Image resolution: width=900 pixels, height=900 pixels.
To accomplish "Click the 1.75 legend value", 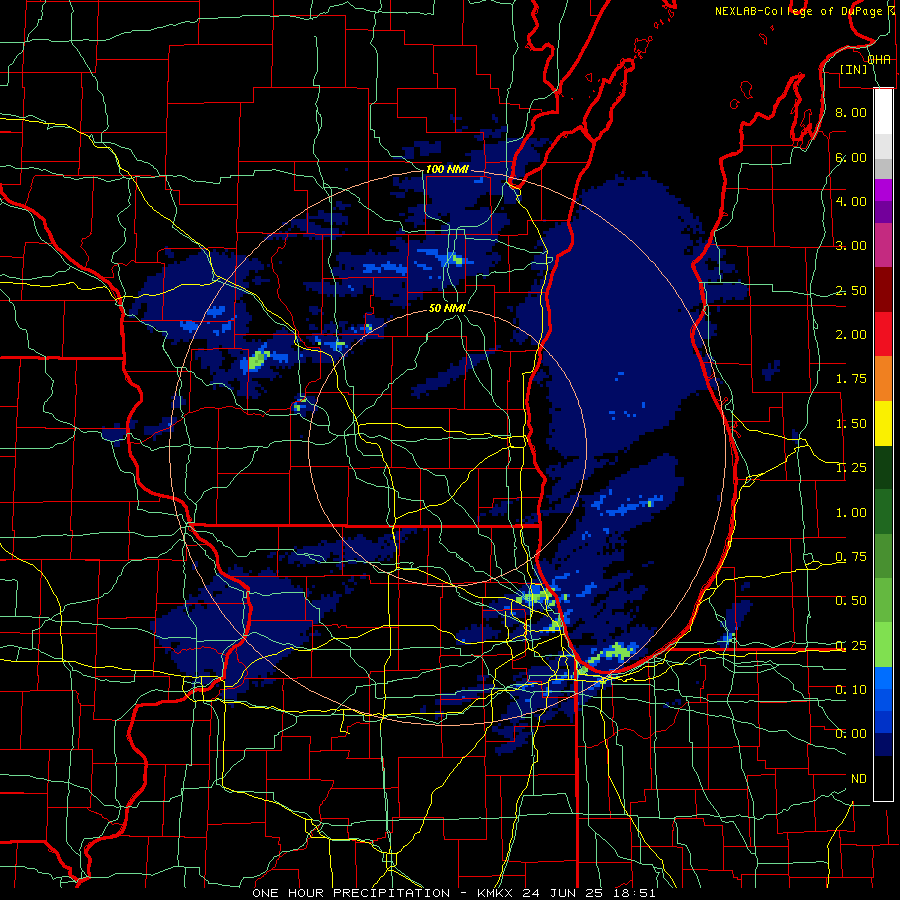I will [x=851, y=379].
